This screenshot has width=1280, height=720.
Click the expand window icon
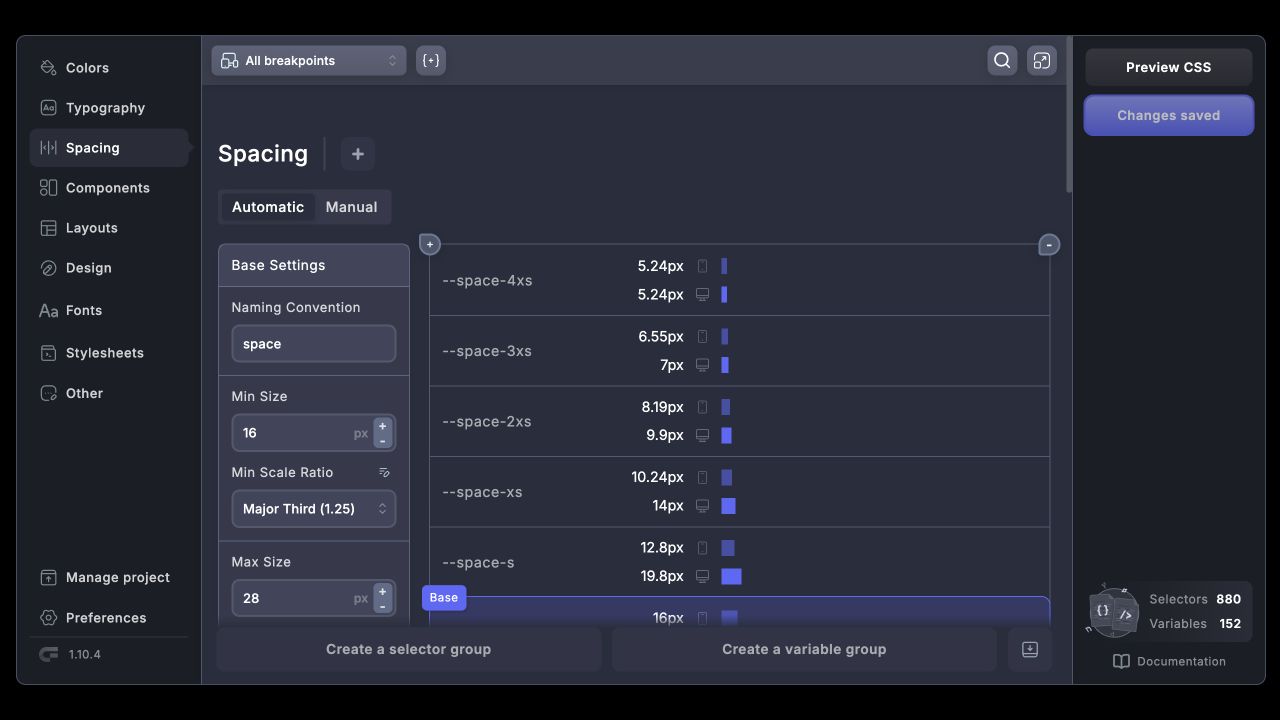coord(1042,61)
